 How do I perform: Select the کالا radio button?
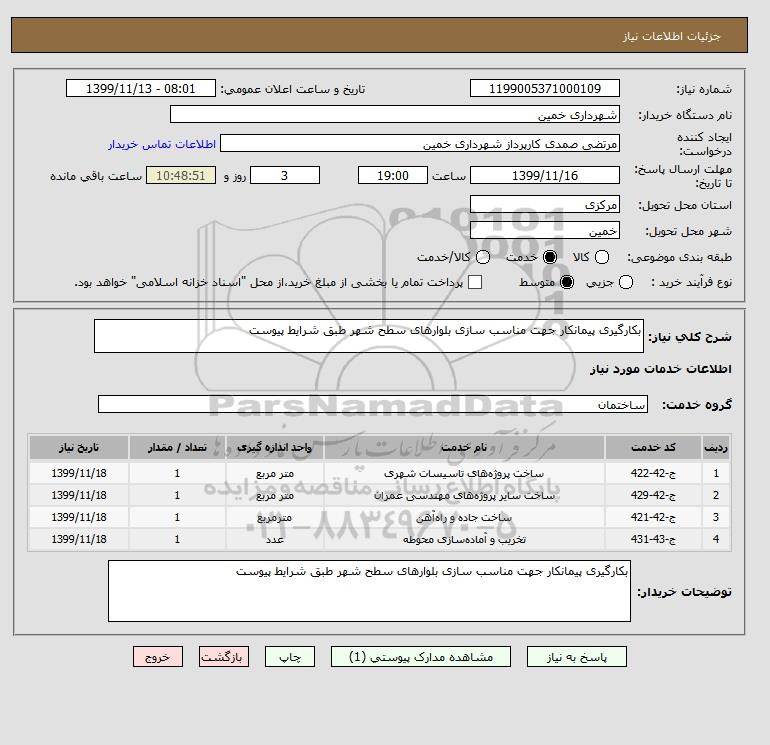click(x=602, y=257)
